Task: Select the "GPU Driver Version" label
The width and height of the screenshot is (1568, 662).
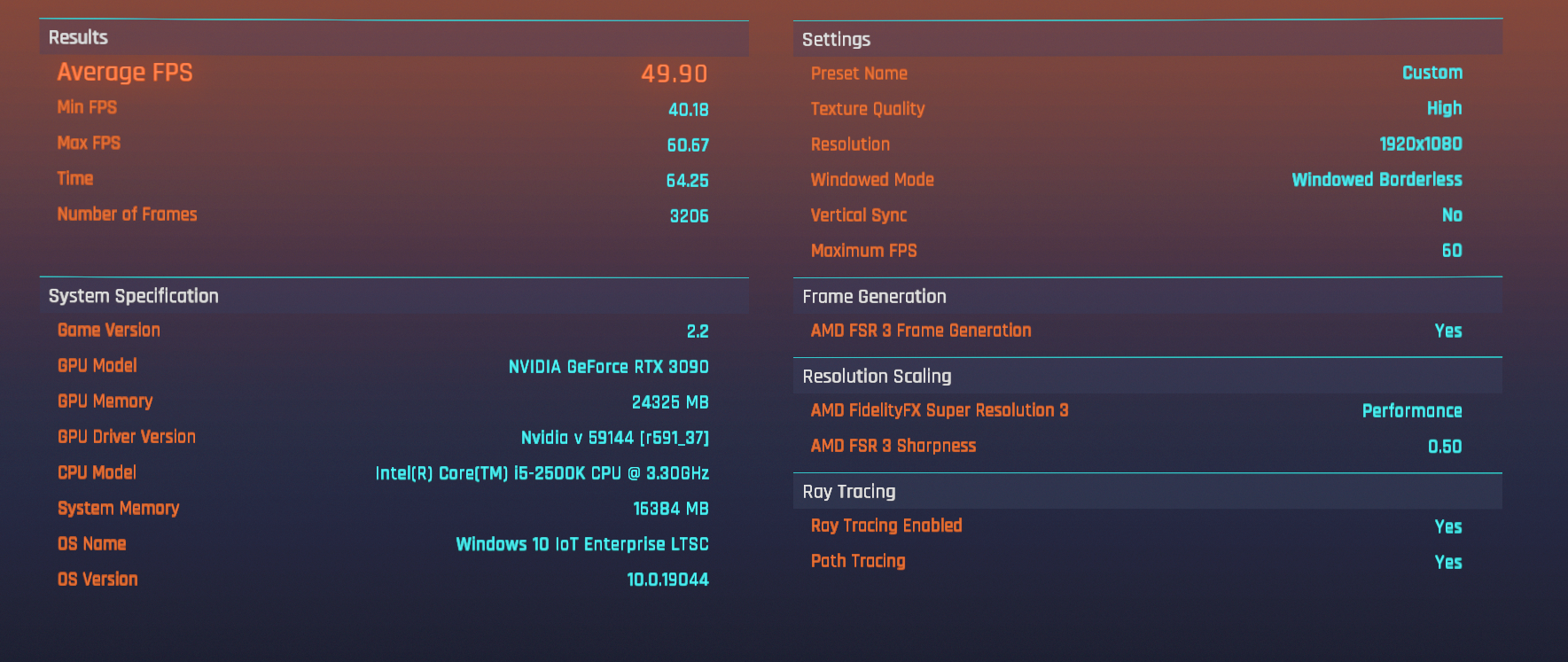Action: pos(127,437)
